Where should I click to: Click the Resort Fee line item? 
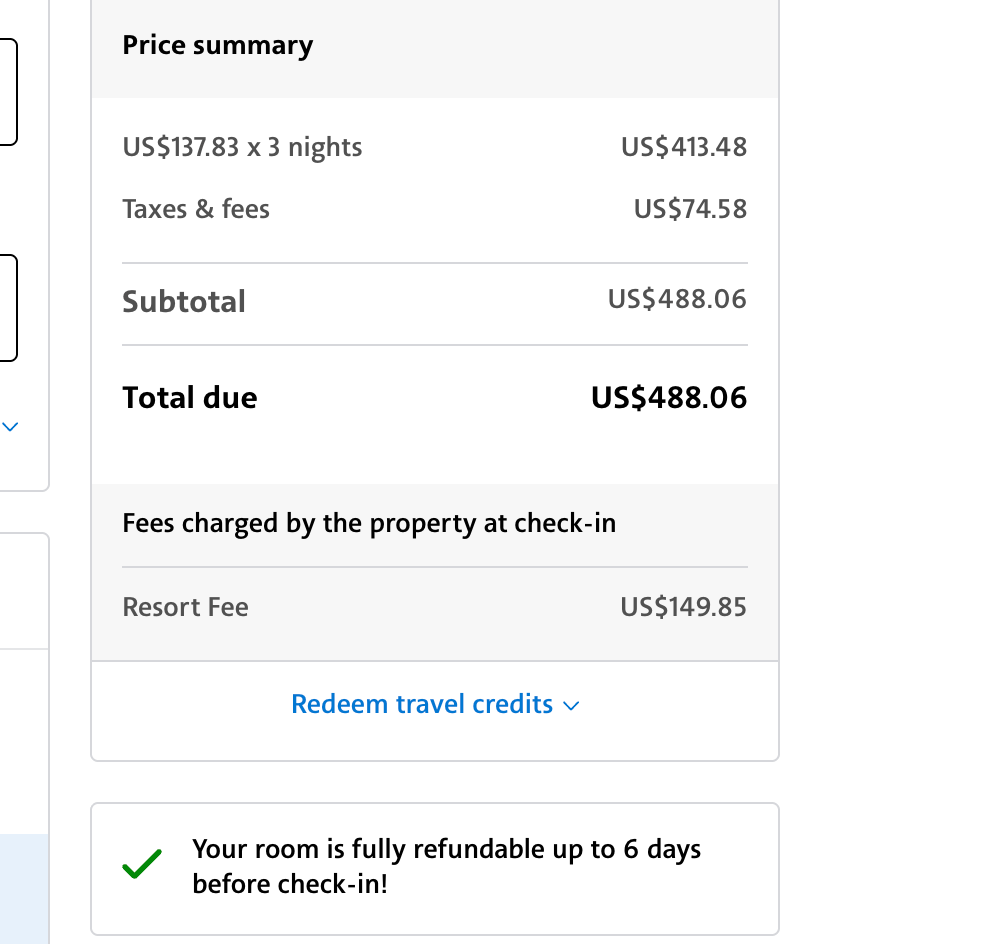click(x=185, y=607)
